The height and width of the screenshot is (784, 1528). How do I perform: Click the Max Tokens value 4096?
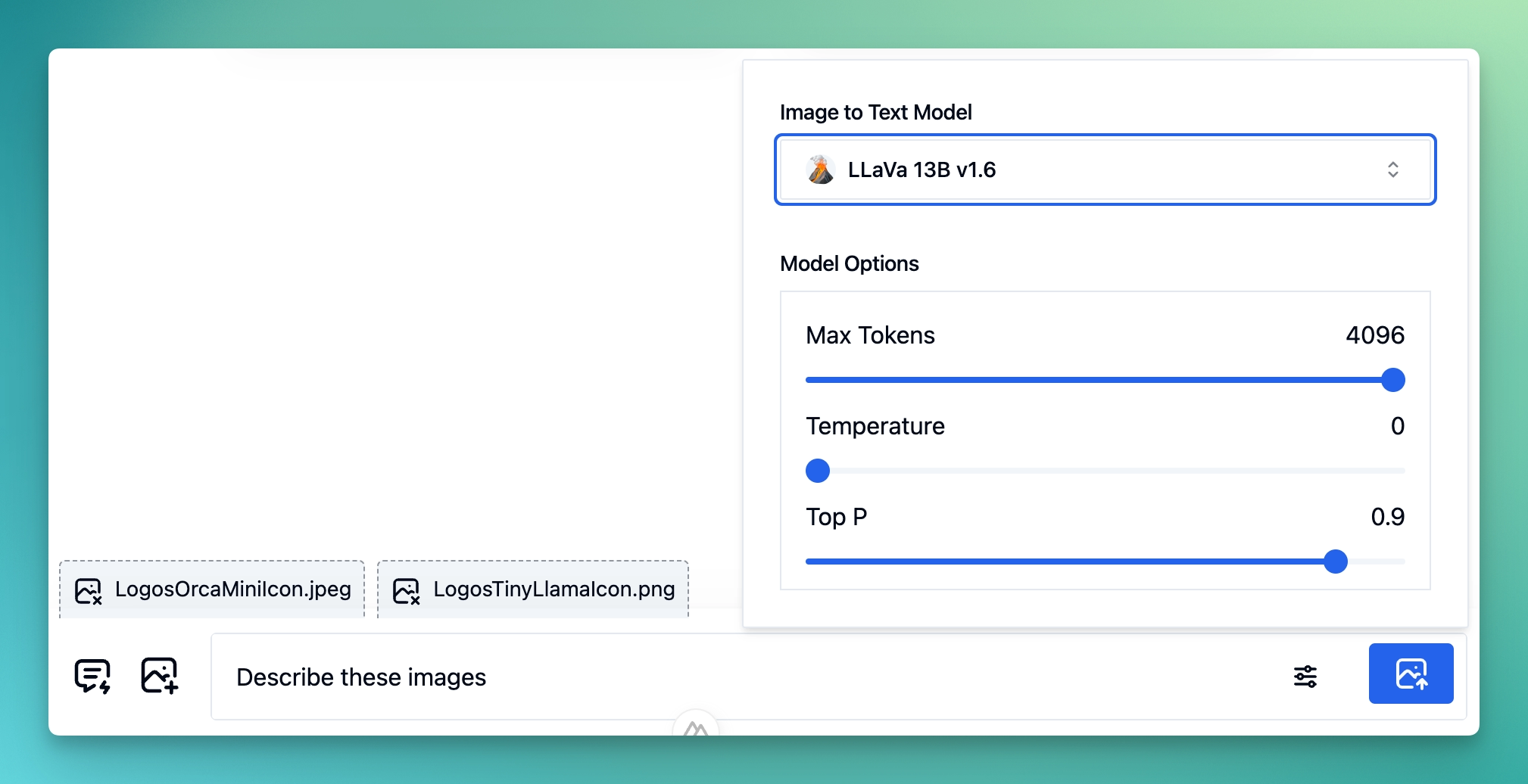click(x=1374, y=335)
